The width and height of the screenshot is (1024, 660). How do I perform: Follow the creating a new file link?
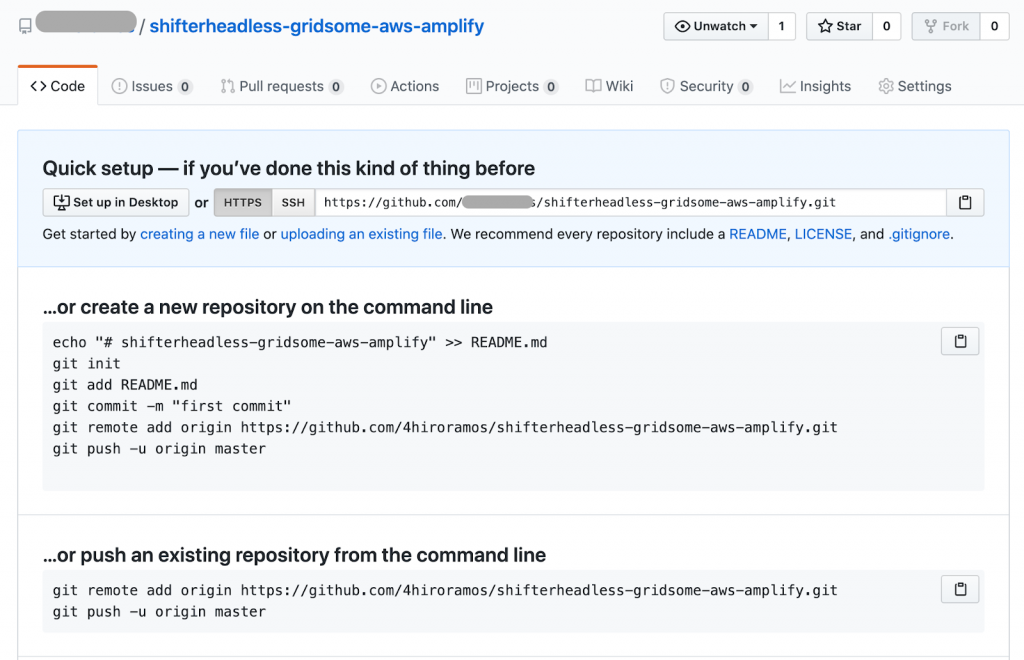[x=200, y=234]
